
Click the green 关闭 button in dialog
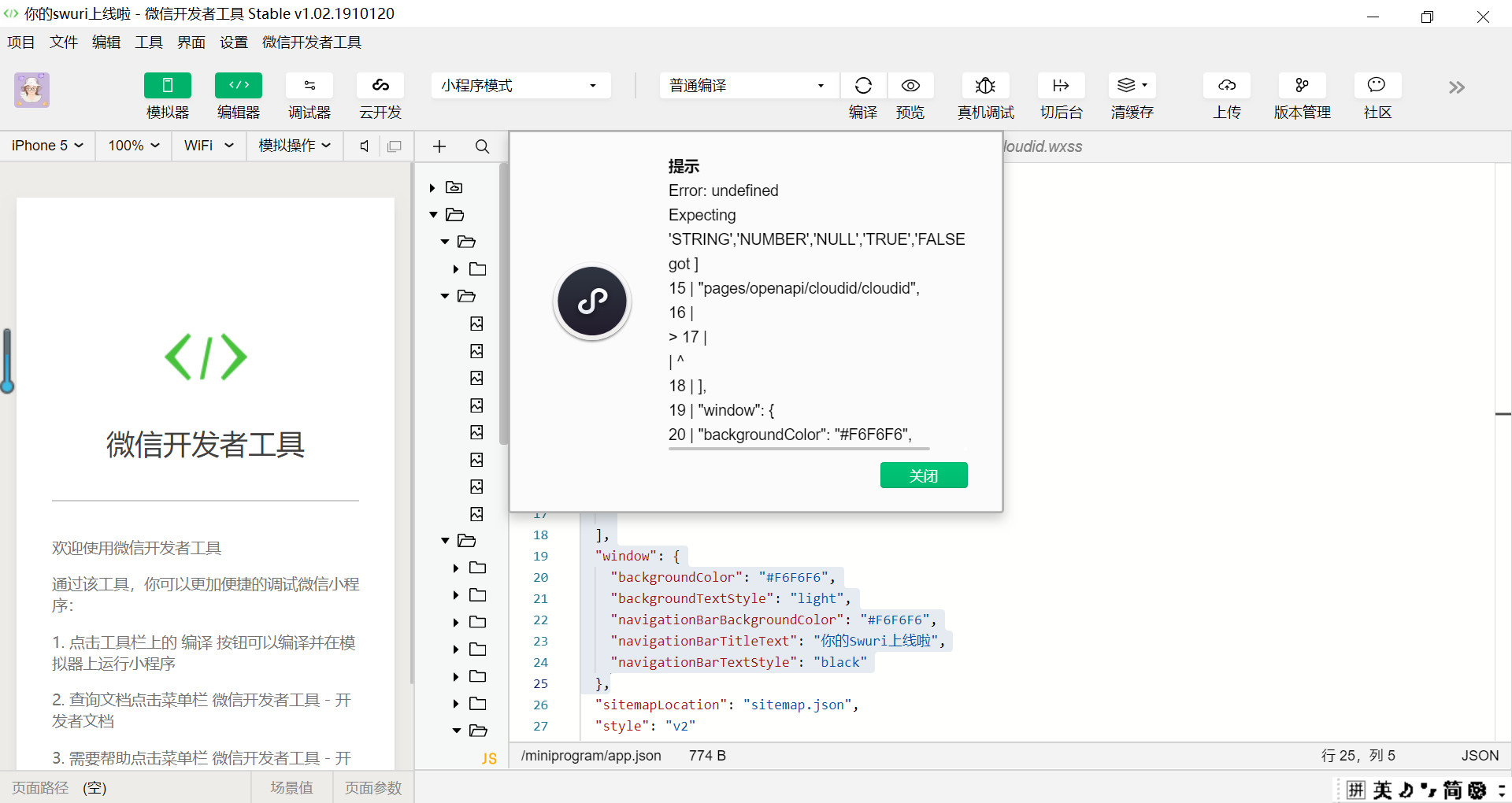(x=923, y=476)
